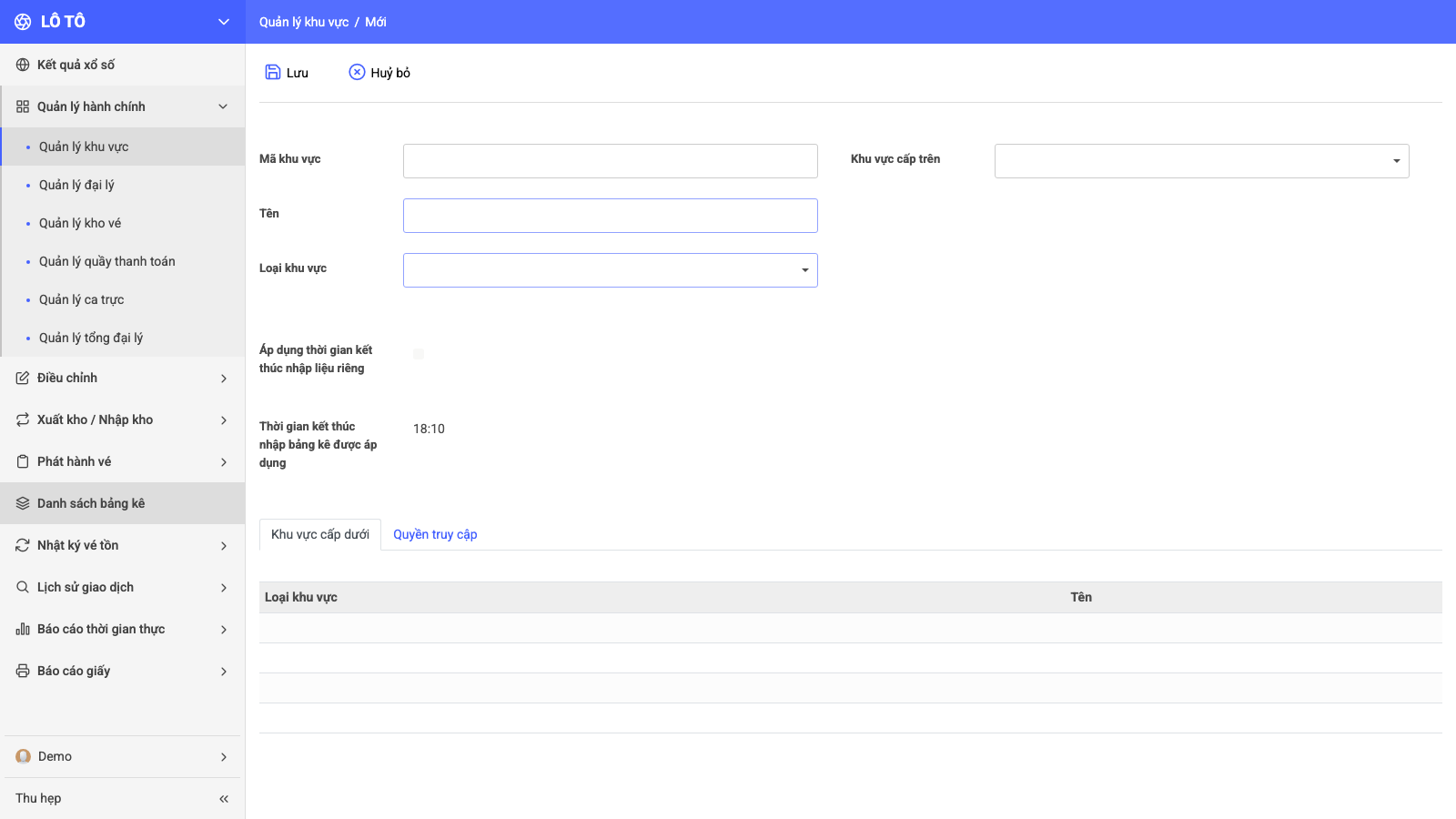Click the LÔ TÔ logo icon
The image size is (1456, 819).
click(23, 22)
